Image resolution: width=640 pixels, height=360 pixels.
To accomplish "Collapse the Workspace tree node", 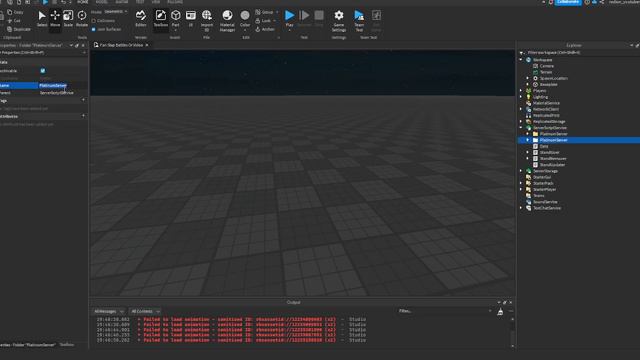I will (521, 60).
